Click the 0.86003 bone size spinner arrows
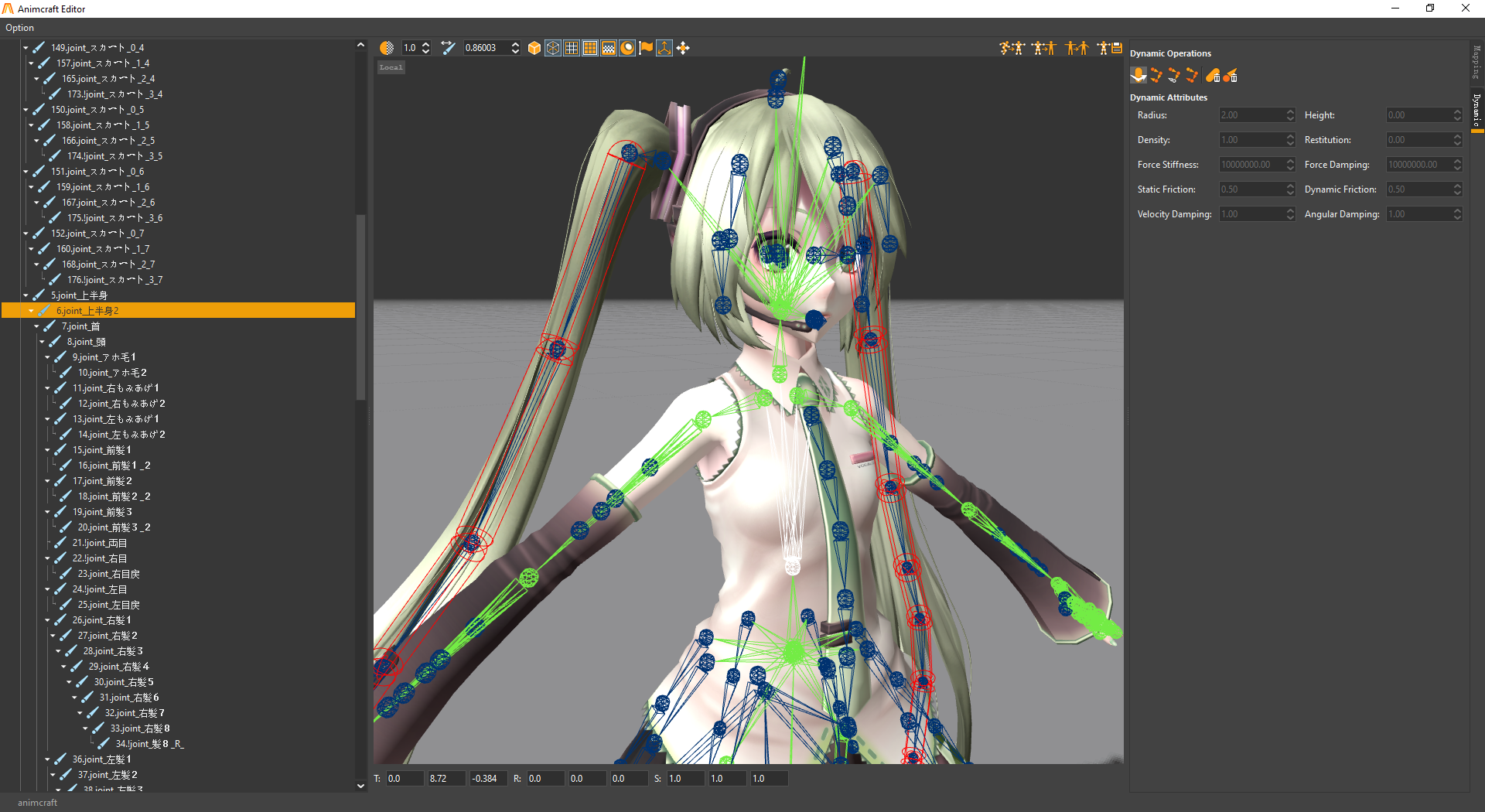Viewport: 1485px width, 812px height. [x=516, y=48]
